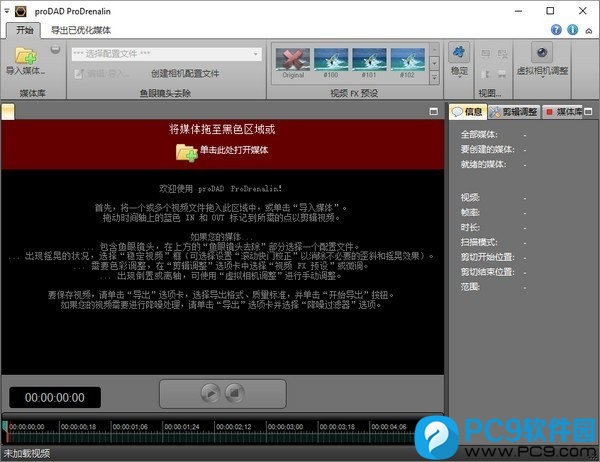This screenshot has width=600, height=462.
Task: Select the #100 FX preset thumbnail
Action: (x=331, y=64)
